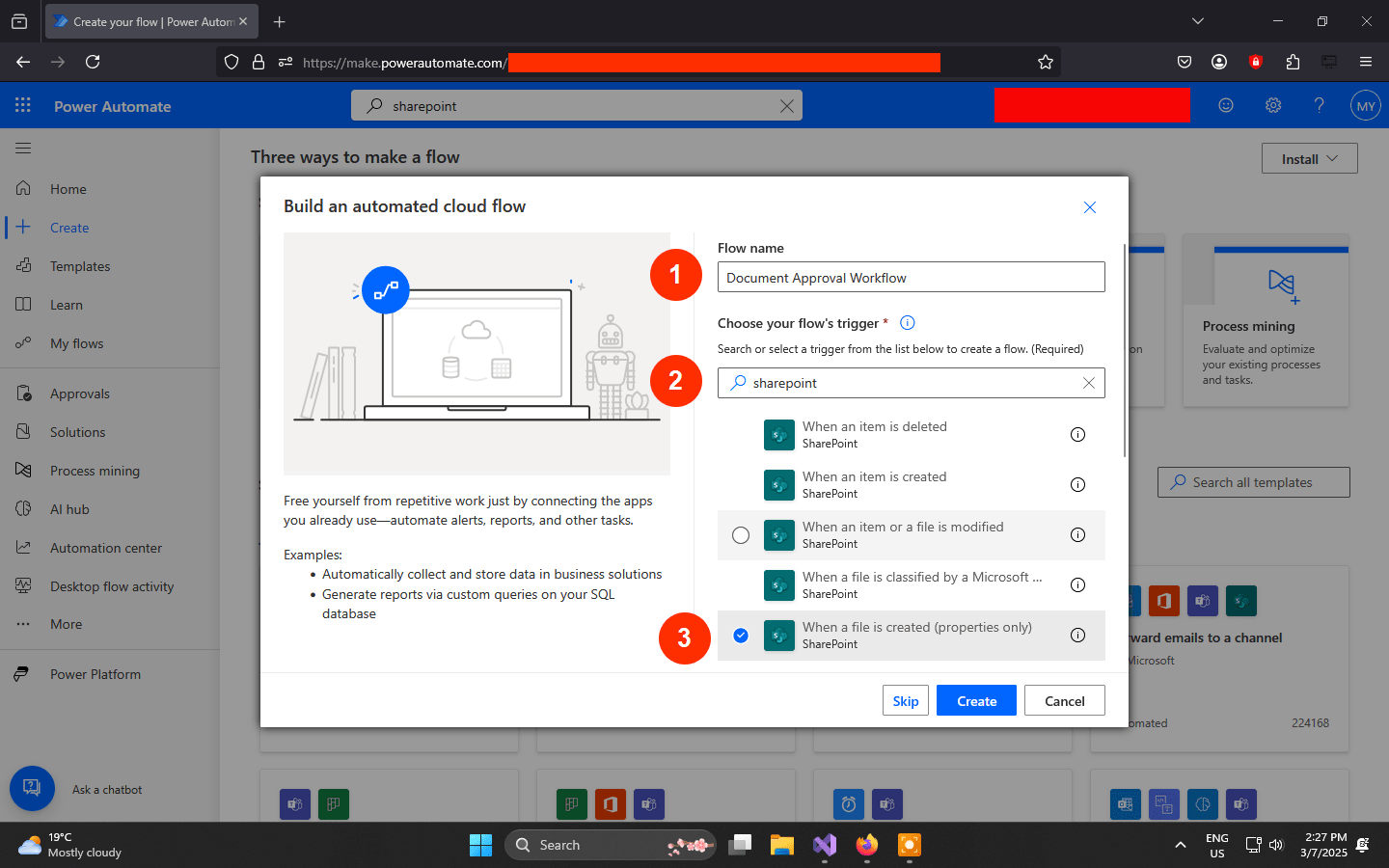The image size is (1389, 868).
Task: Open the Settings gear icon
Action: (x=1273, y=105)
